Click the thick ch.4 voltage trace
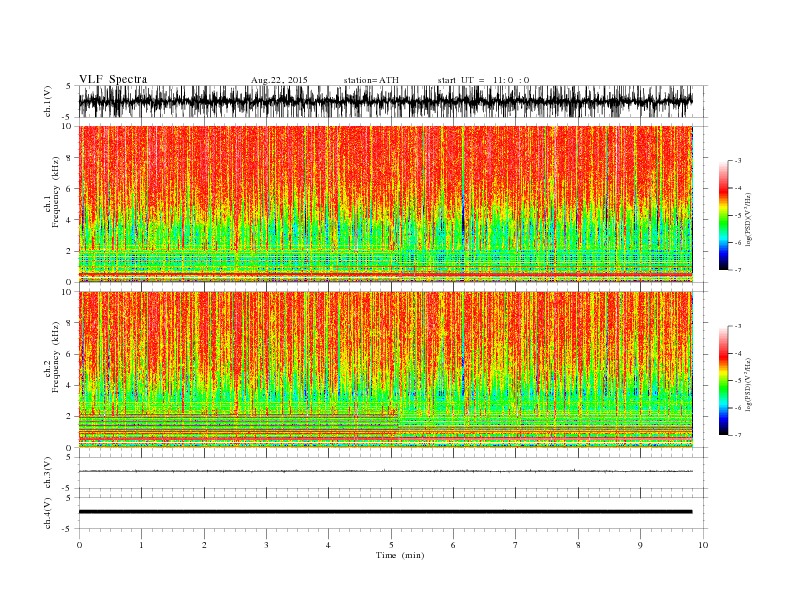 pos(386,512)
